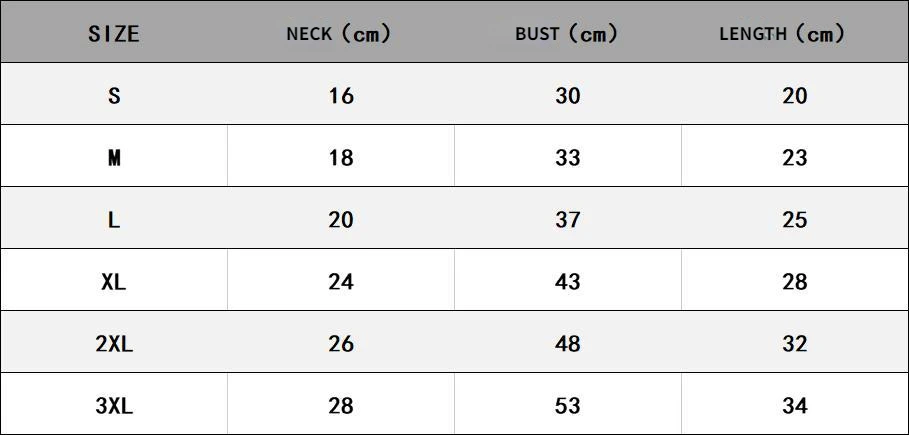Select the 2XL size label cell
Viewport: 909px width, 435px height.
click(114, 344)
